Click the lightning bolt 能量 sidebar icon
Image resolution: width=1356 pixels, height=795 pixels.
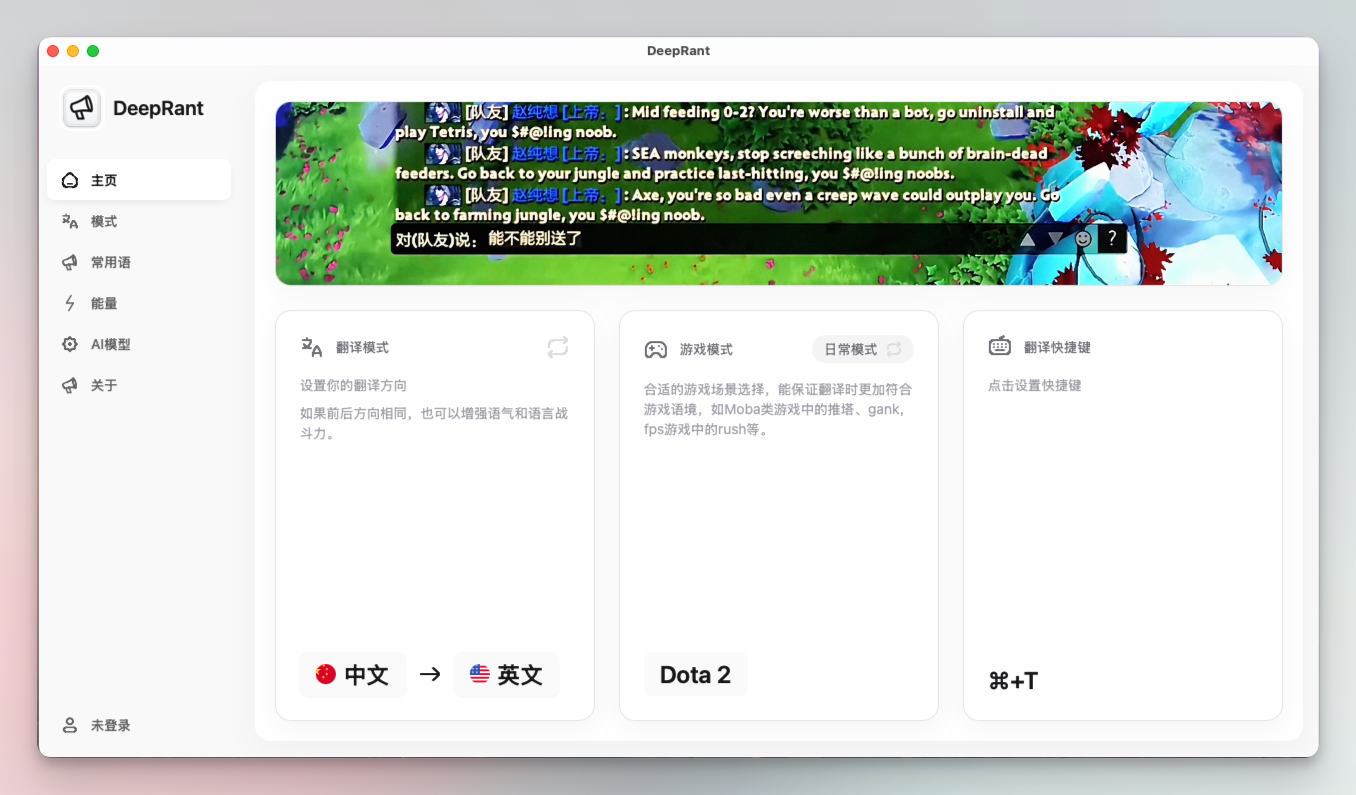pos(70,303)
